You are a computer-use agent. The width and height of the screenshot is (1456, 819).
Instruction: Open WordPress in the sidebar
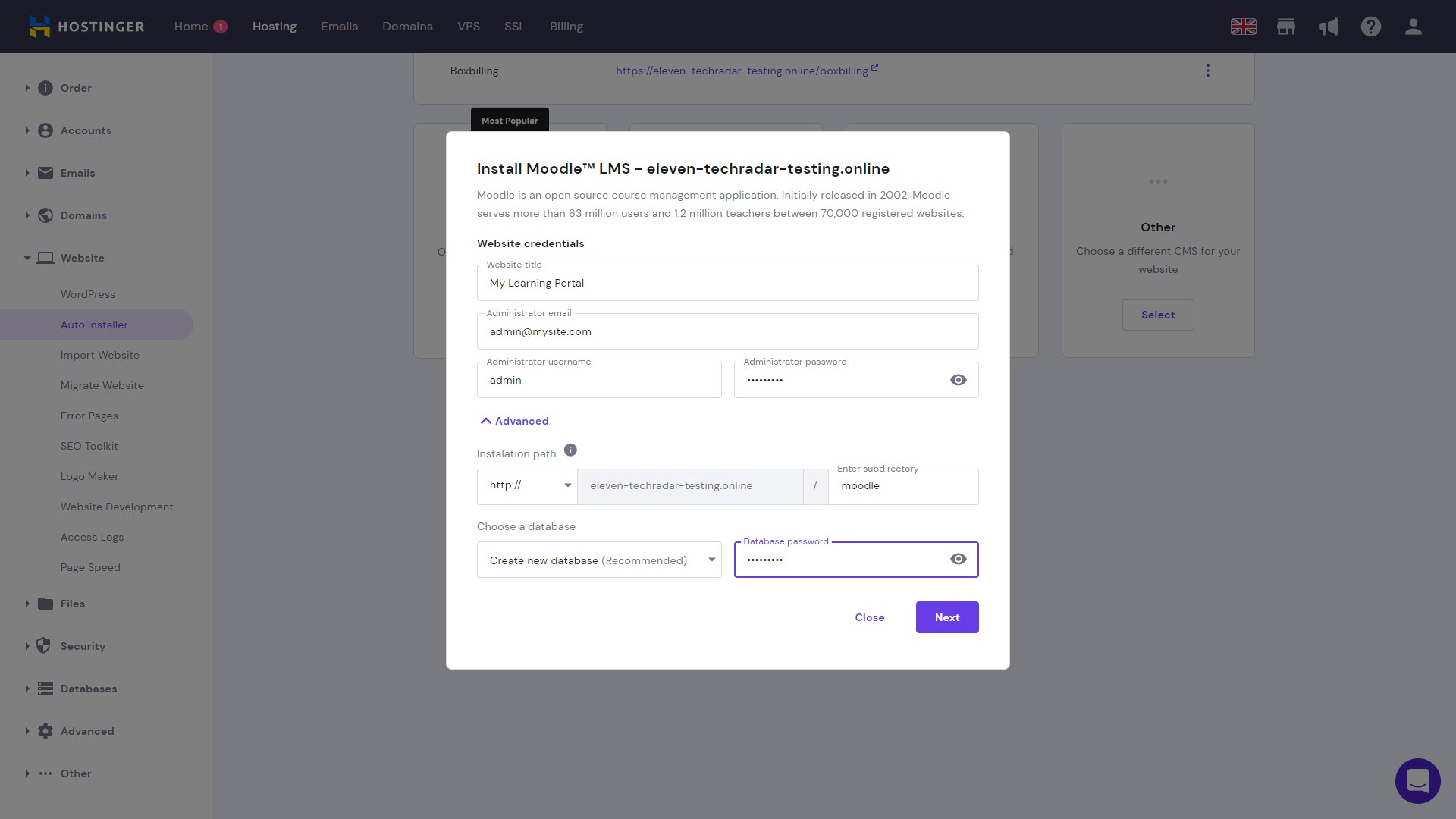click(x=88, y=294)
